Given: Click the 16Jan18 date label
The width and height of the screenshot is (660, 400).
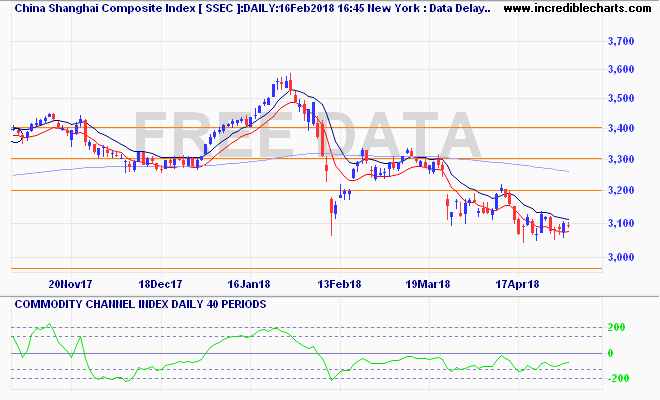Looking at the screenshot, I should (249, 284).
